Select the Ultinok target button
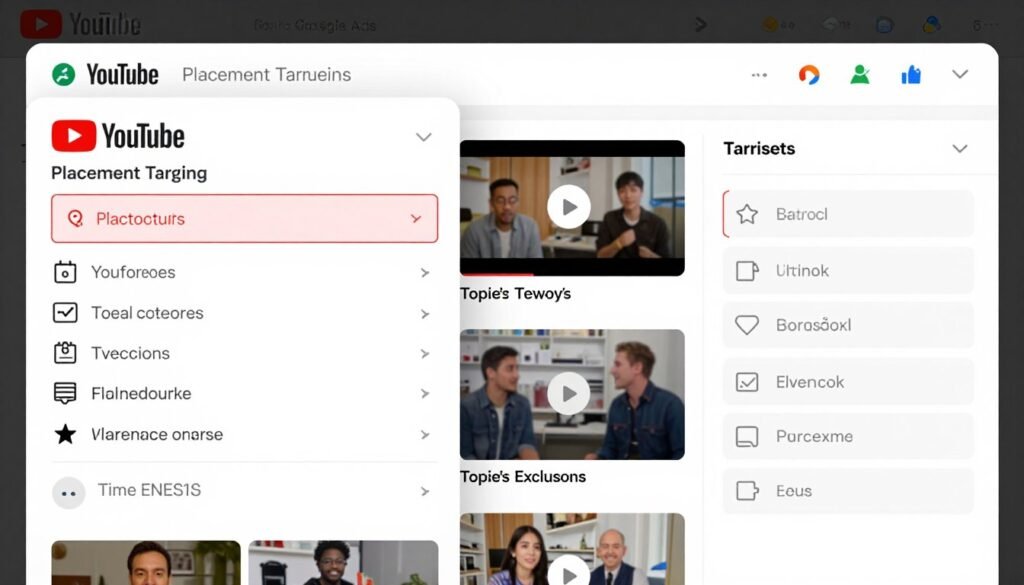1024x585 pixels. [848, 270]
